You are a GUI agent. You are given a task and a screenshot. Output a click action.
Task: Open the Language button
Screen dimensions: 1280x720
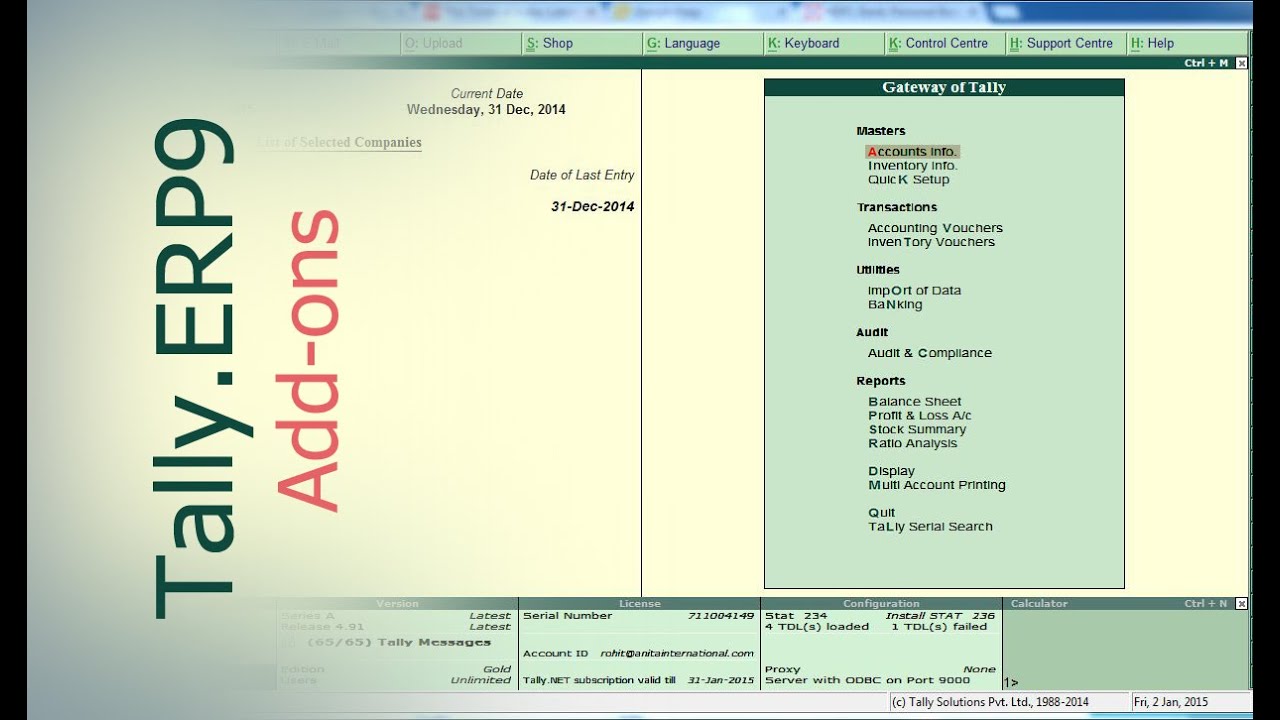pyautogui.click(x=701, y=43)
